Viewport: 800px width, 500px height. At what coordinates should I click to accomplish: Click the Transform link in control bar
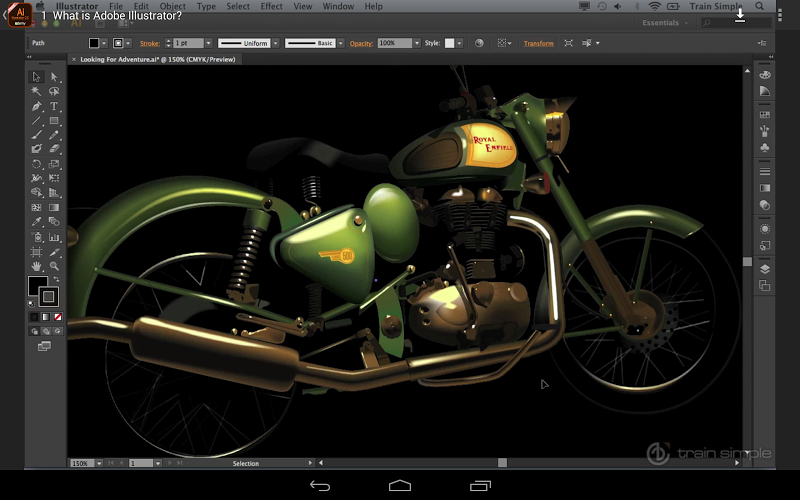(538, 44)
